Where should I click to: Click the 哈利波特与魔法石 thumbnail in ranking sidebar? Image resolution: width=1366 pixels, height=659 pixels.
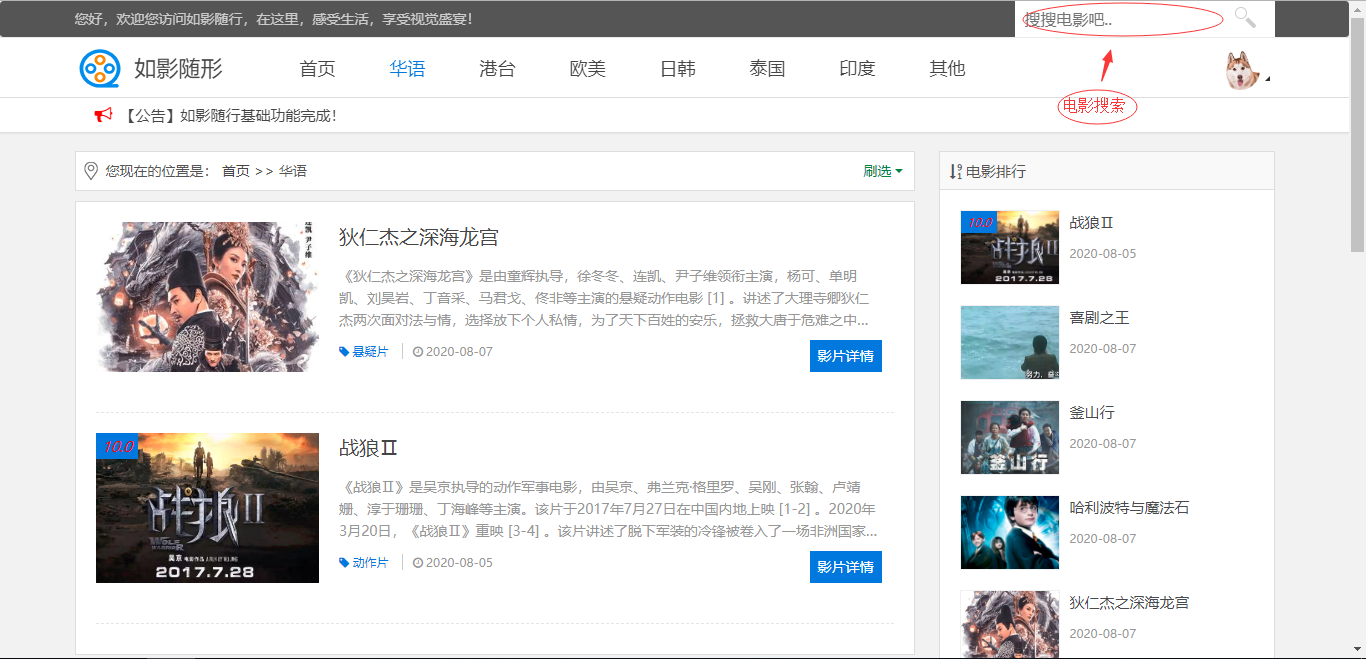point(1010,532)
